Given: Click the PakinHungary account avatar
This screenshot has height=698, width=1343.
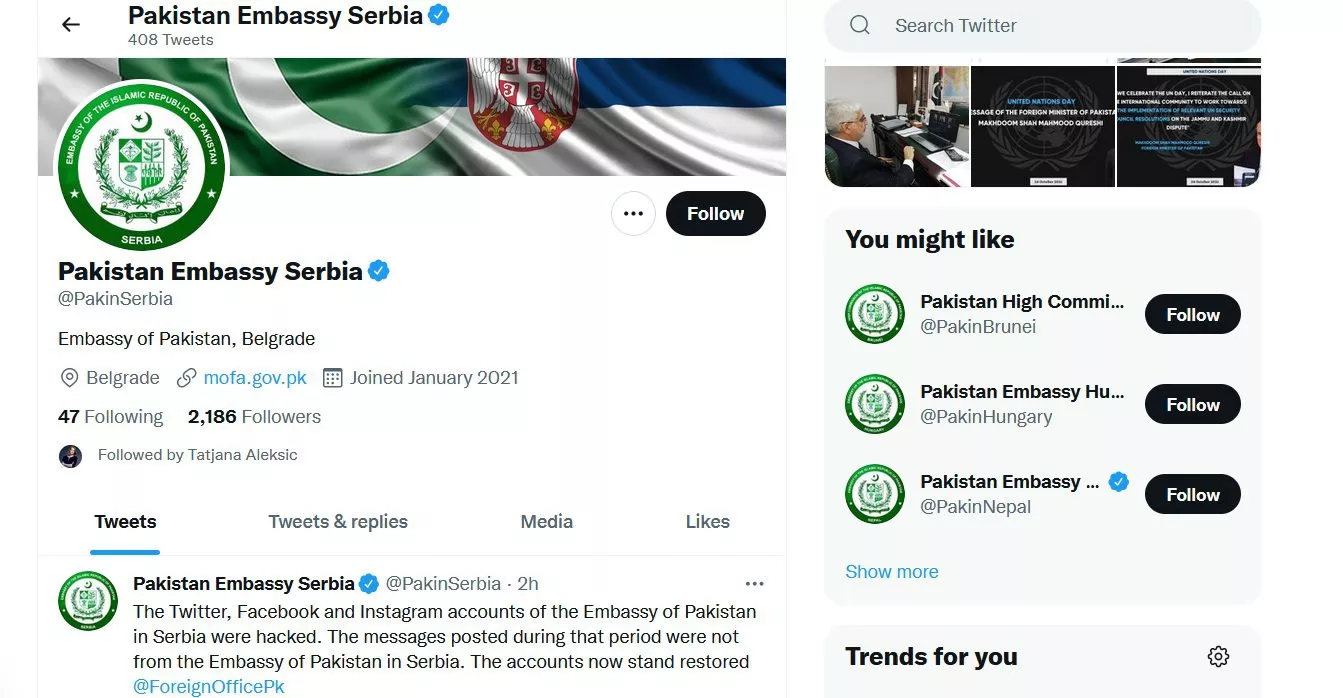Looking at the screenshot, I should click(x=874, y=404).
